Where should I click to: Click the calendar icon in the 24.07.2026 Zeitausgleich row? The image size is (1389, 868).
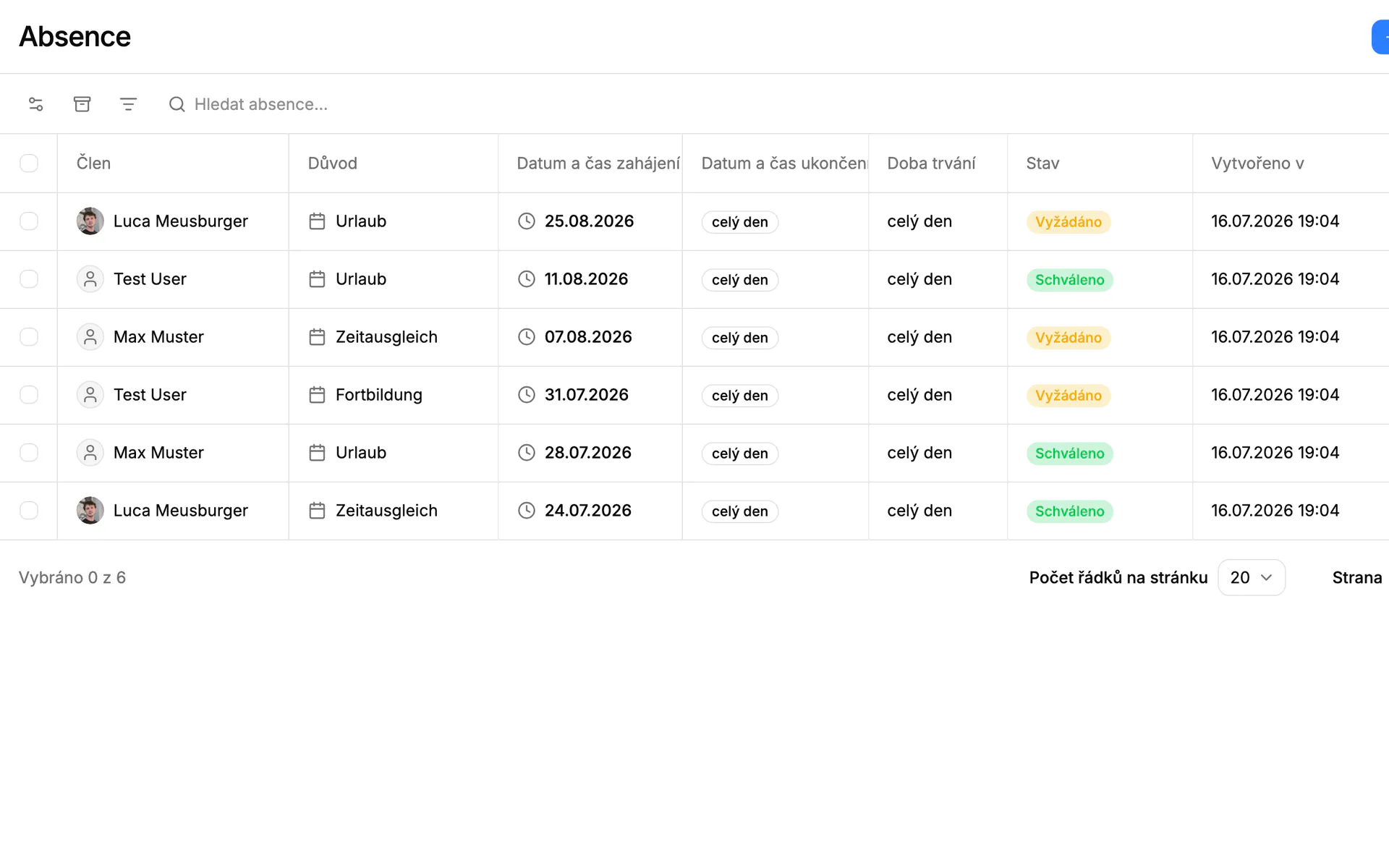pos(317,511)
